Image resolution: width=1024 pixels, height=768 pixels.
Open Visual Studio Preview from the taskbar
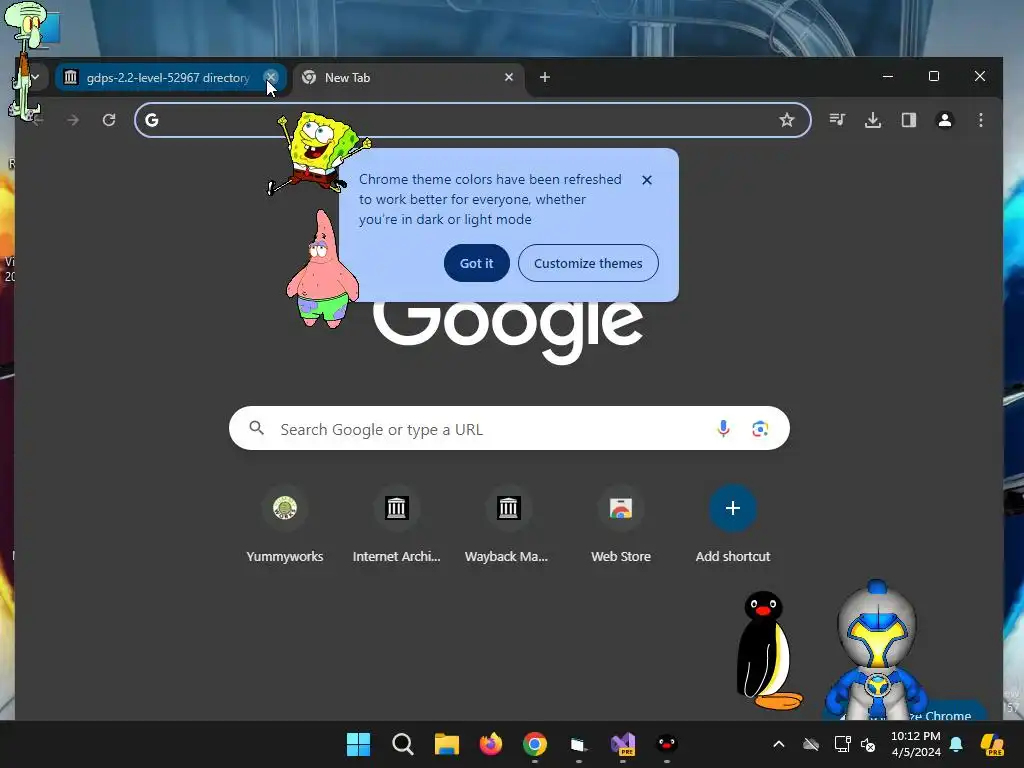pos(623,744)
